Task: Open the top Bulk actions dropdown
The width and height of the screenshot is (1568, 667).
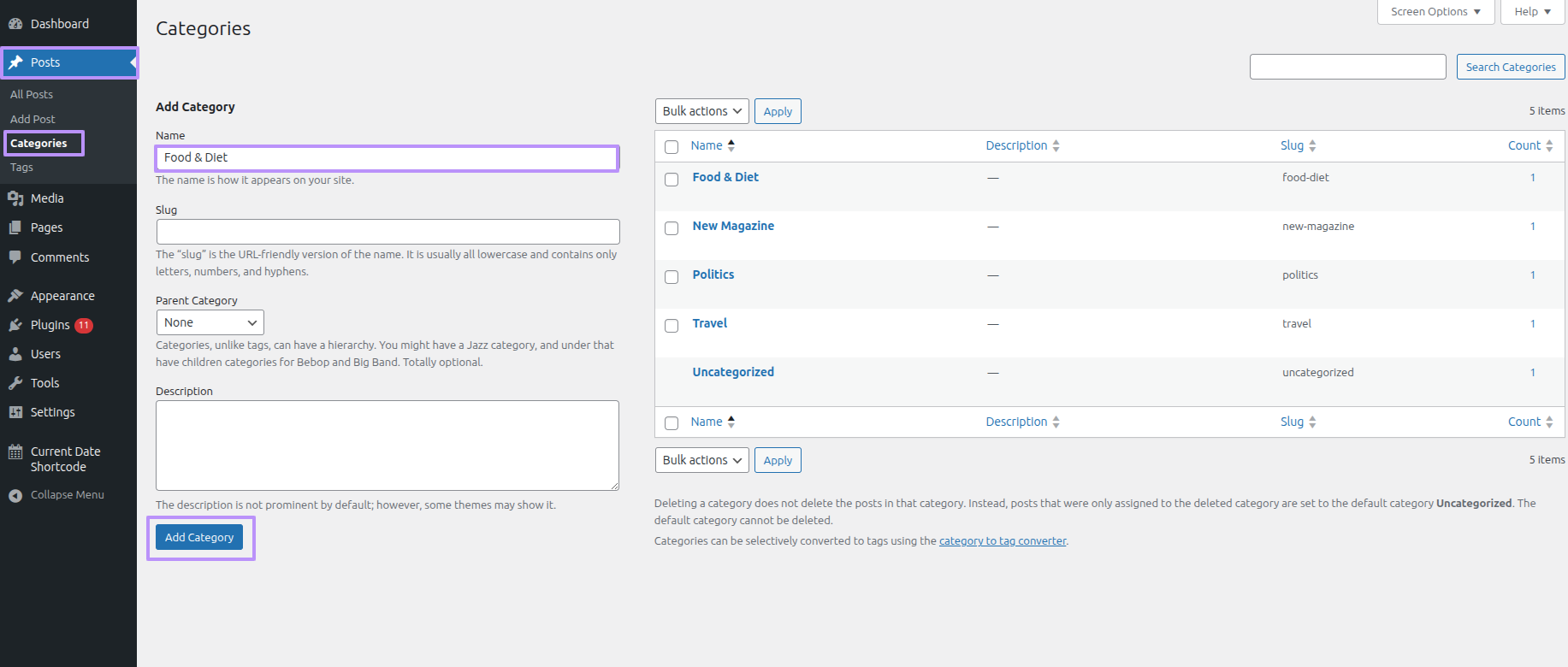Action: tap(701, 111)
